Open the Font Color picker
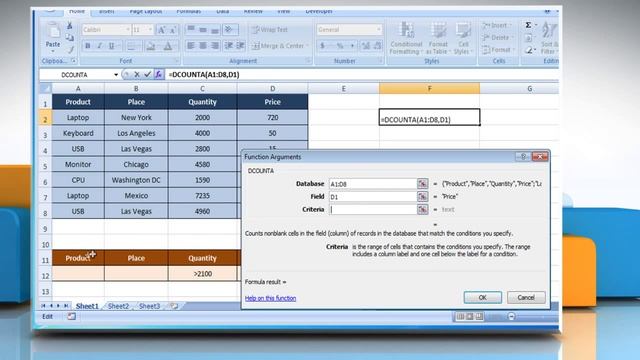Image resolution: width=640 pixels, height=360 pixels. tap(168, 46)
